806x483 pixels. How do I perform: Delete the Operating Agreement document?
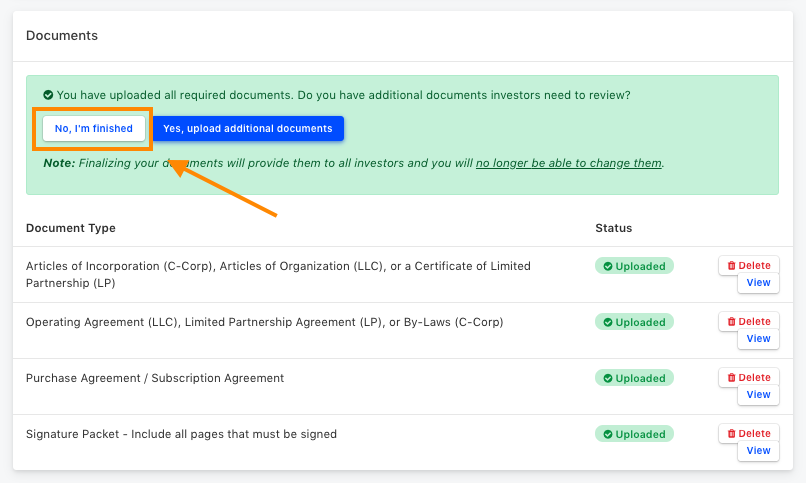(749, 322)
